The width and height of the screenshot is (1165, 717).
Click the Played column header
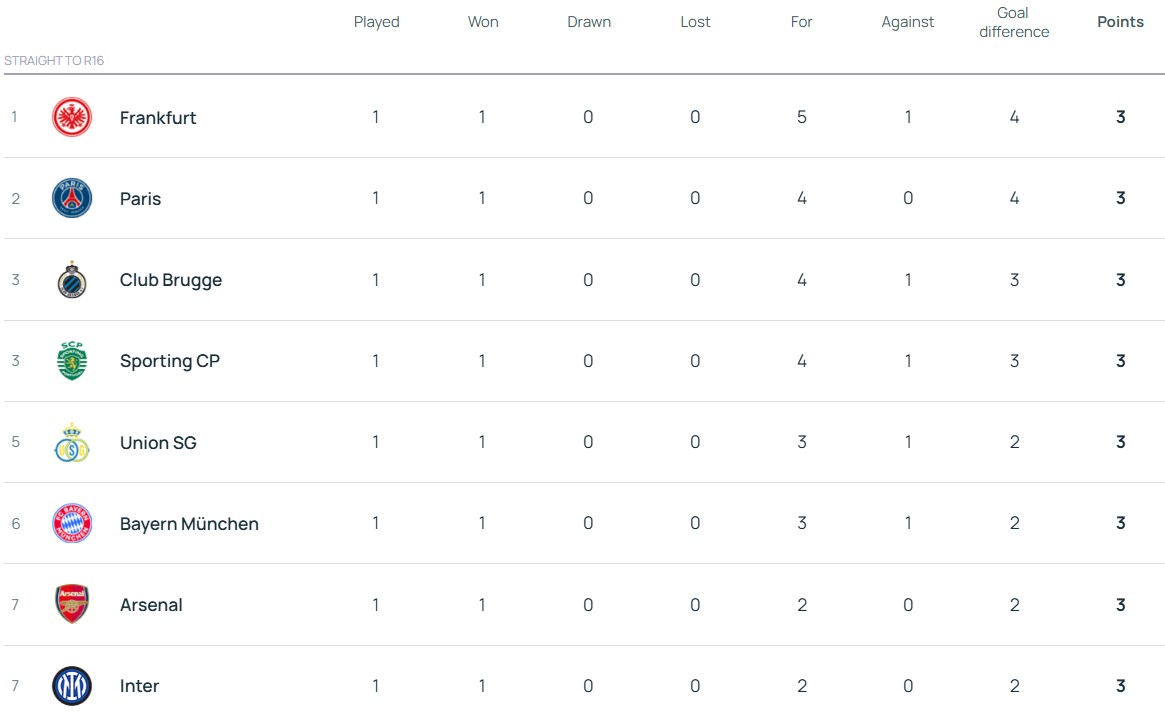point(376,22)
